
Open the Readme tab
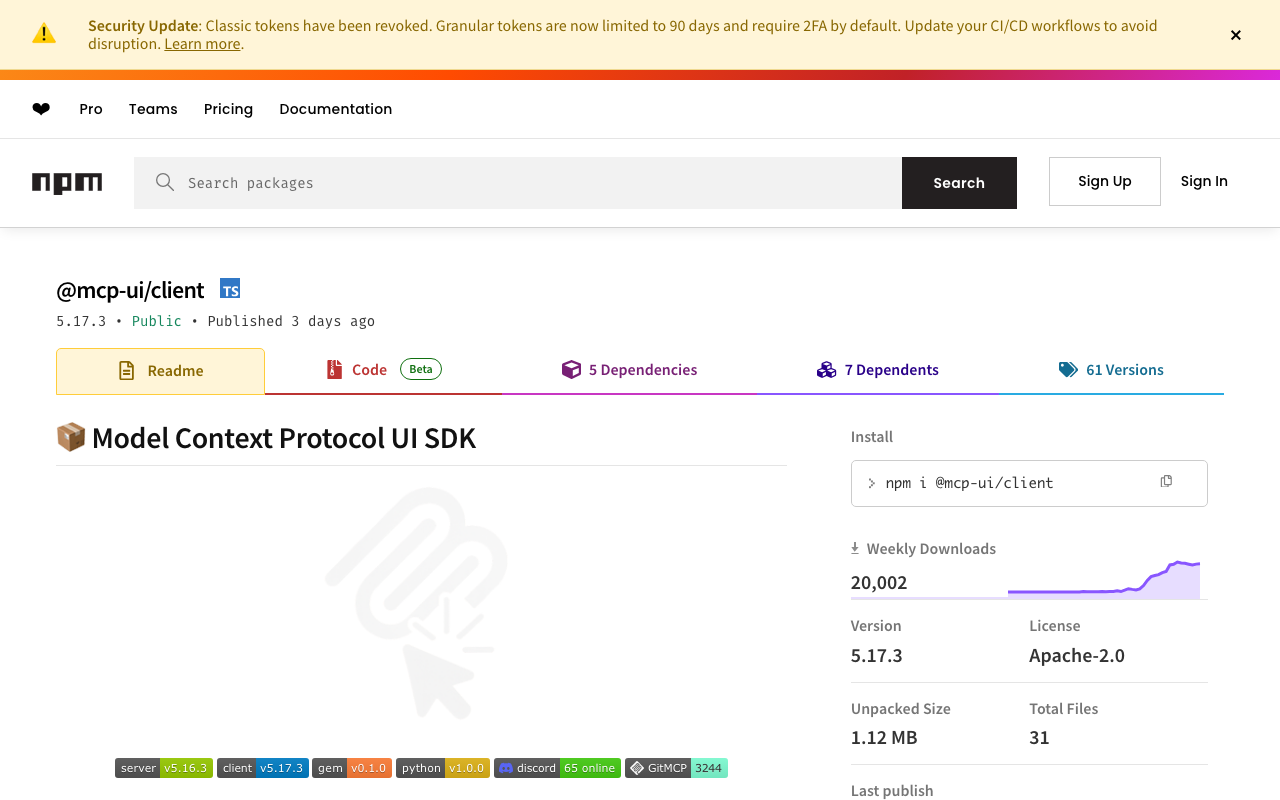tap(161, 371)
